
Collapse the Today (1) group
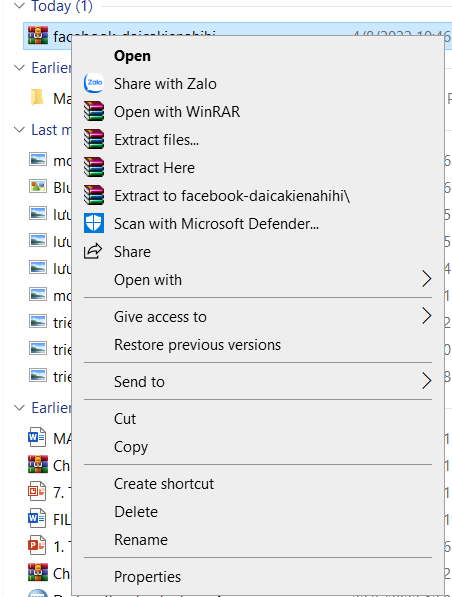pos(19,5)
